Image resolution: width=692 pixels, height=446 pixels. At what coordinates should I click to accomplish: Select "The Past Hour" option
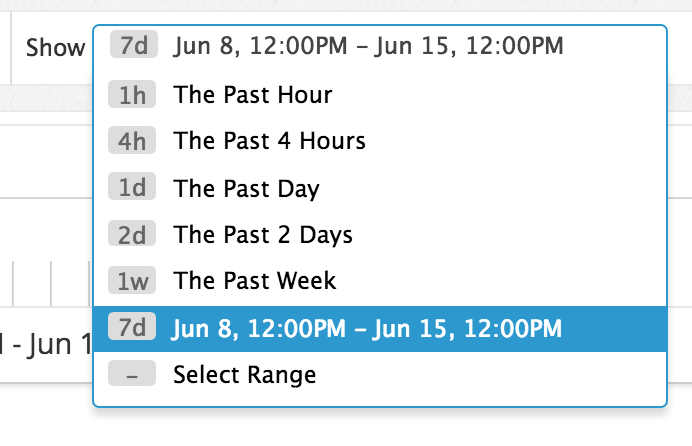(x=252, y=95)
